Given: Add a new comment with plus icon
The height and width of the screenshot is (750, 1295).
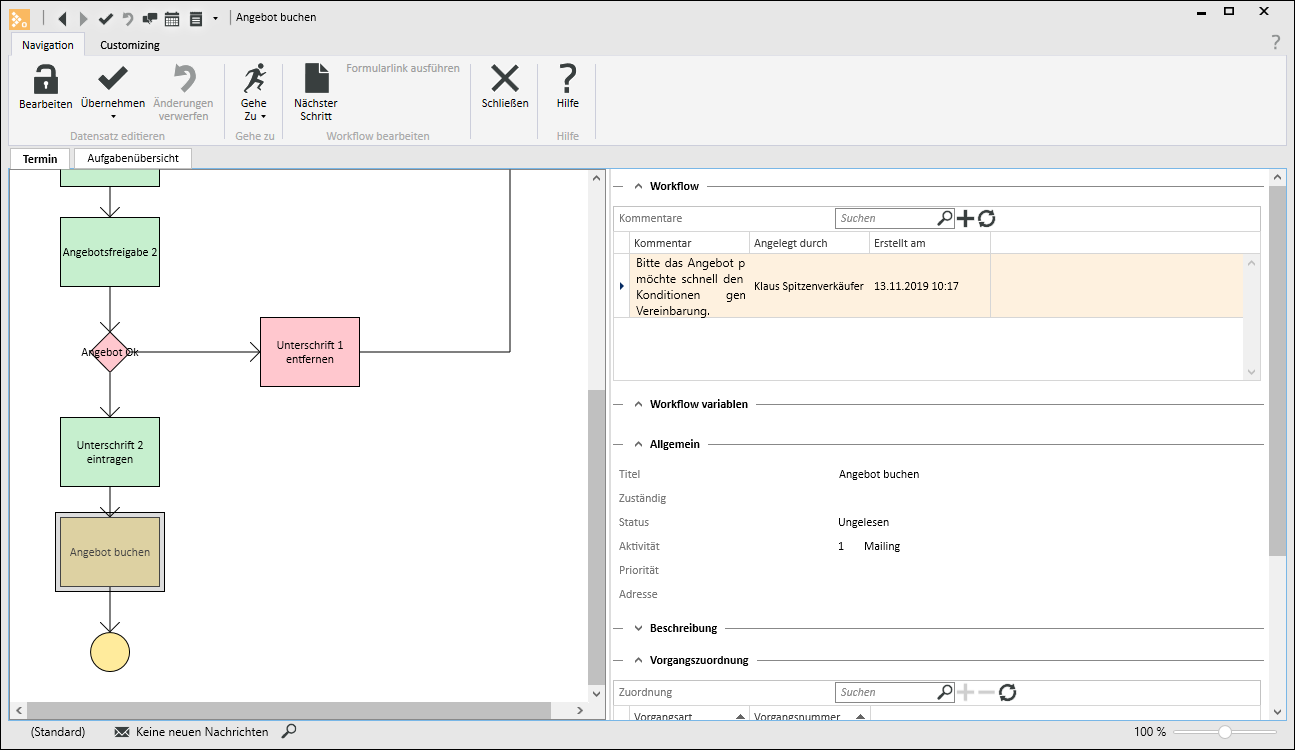Looking at the screenshot, I should (966, 218).
